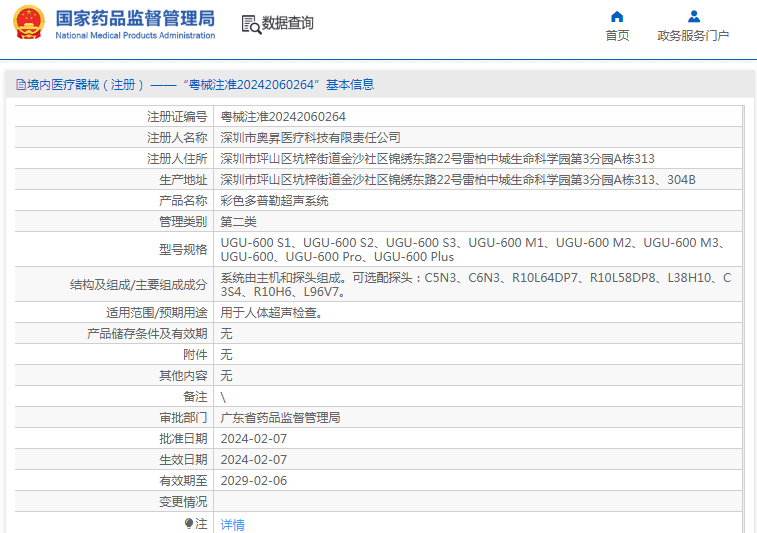
Task: Click the 附件 label
Action: [195, 355]
